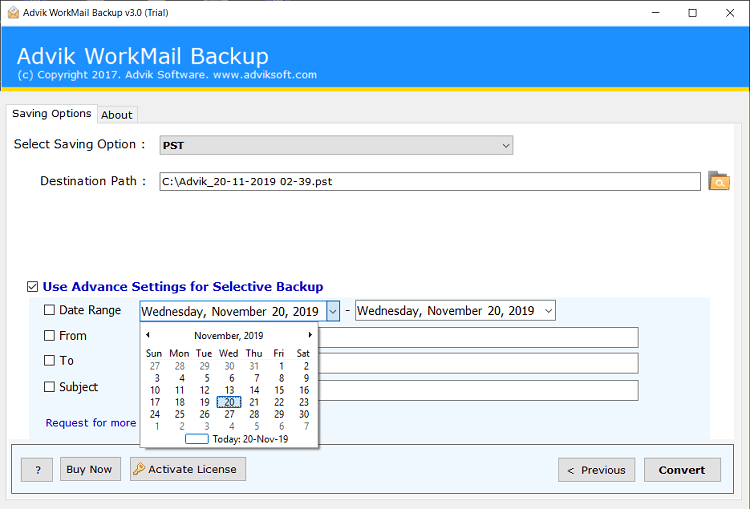The width and height of the screenshot is (750, 509).
Task: Click the key icon on Activate License
Action: [x=139, y=469]
